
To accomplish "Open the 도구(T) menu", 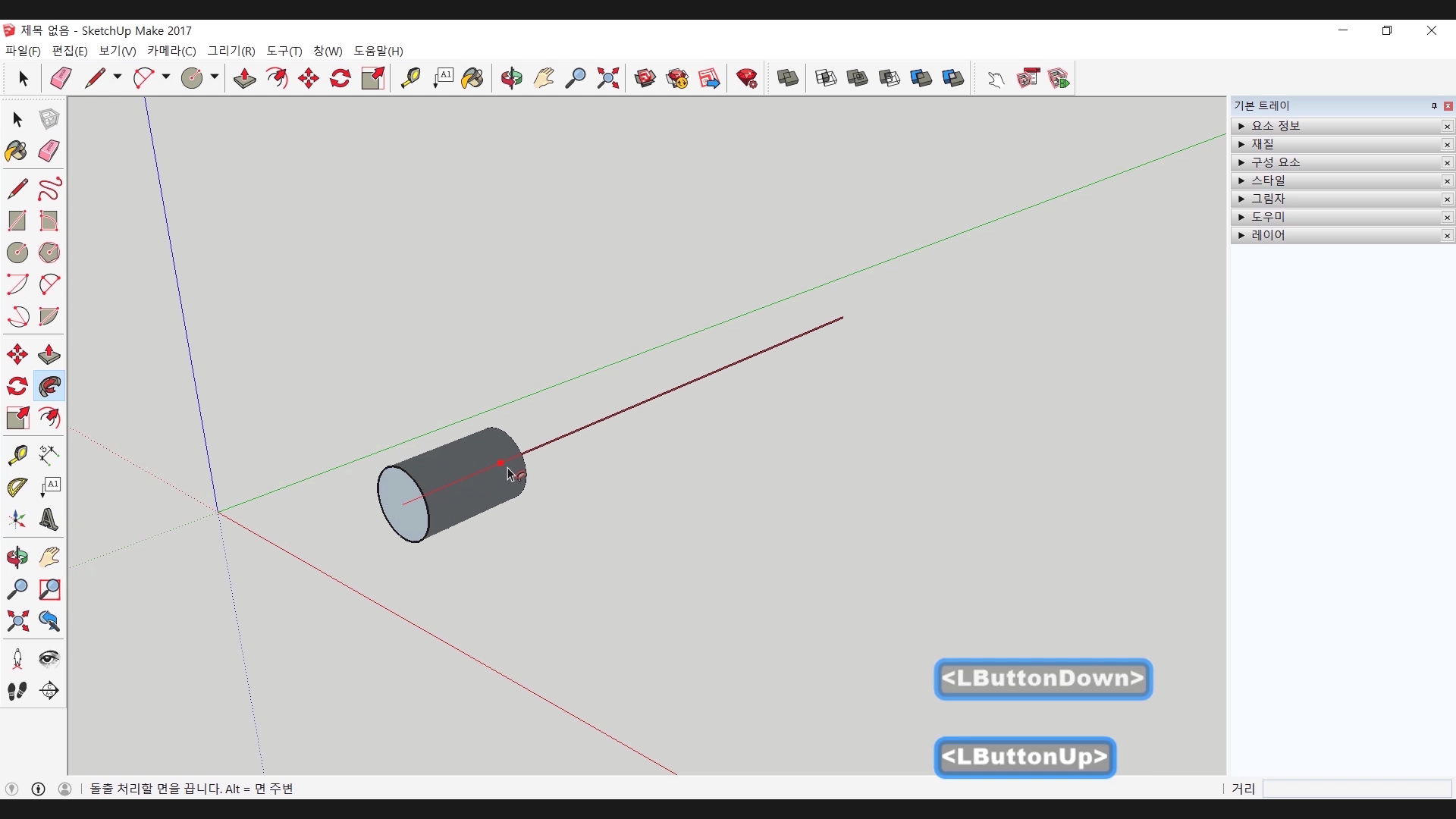I will [x=284, y=51].
